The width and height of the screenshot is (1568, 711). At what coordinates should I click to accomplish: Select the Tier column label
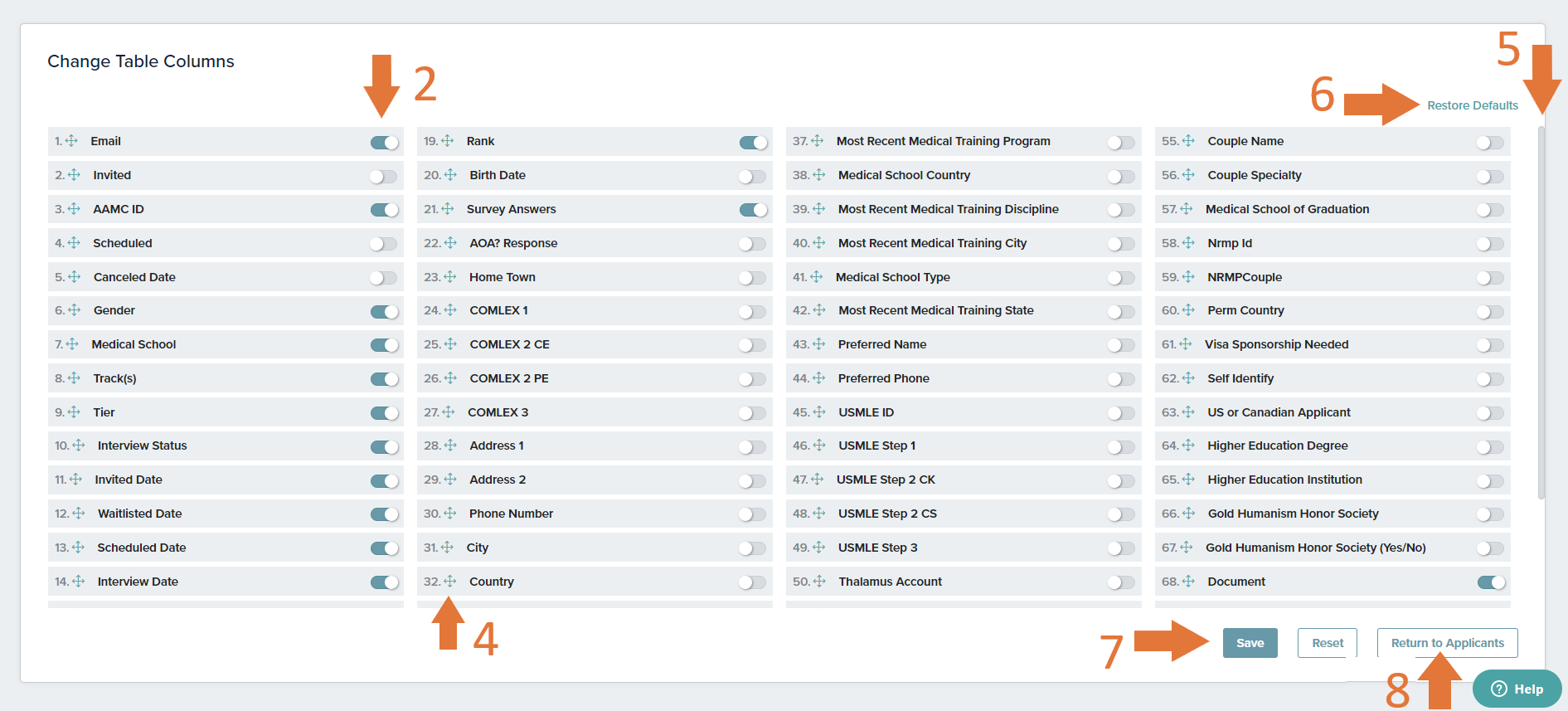click(x=104, y=412)
